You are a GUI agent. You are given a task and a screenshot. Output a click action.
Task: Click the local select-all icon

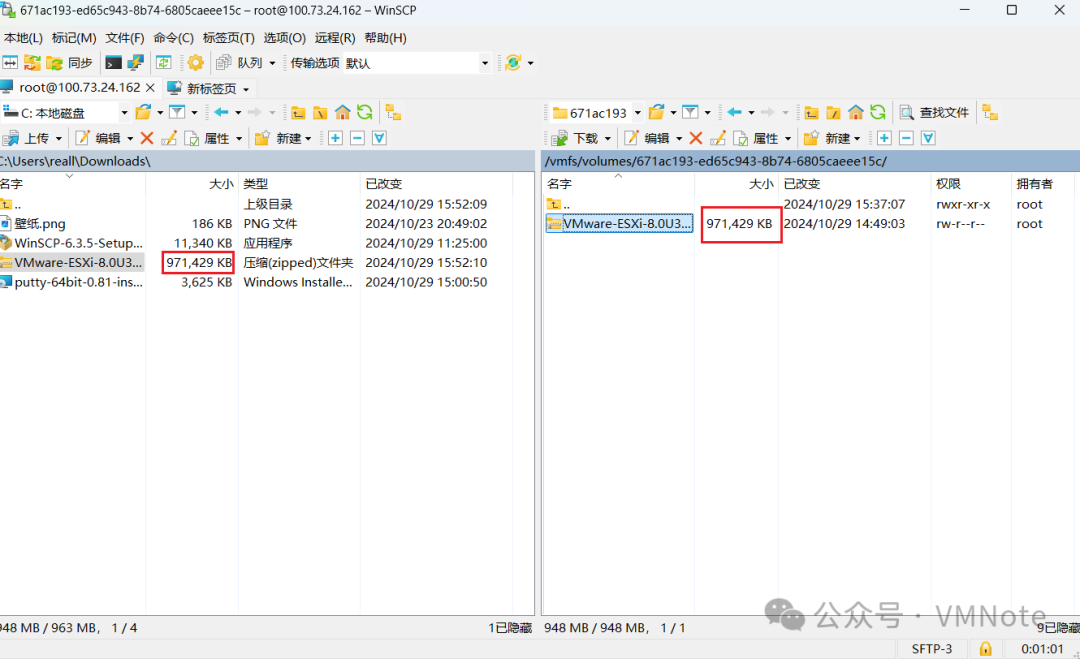[x=380, y=138]
